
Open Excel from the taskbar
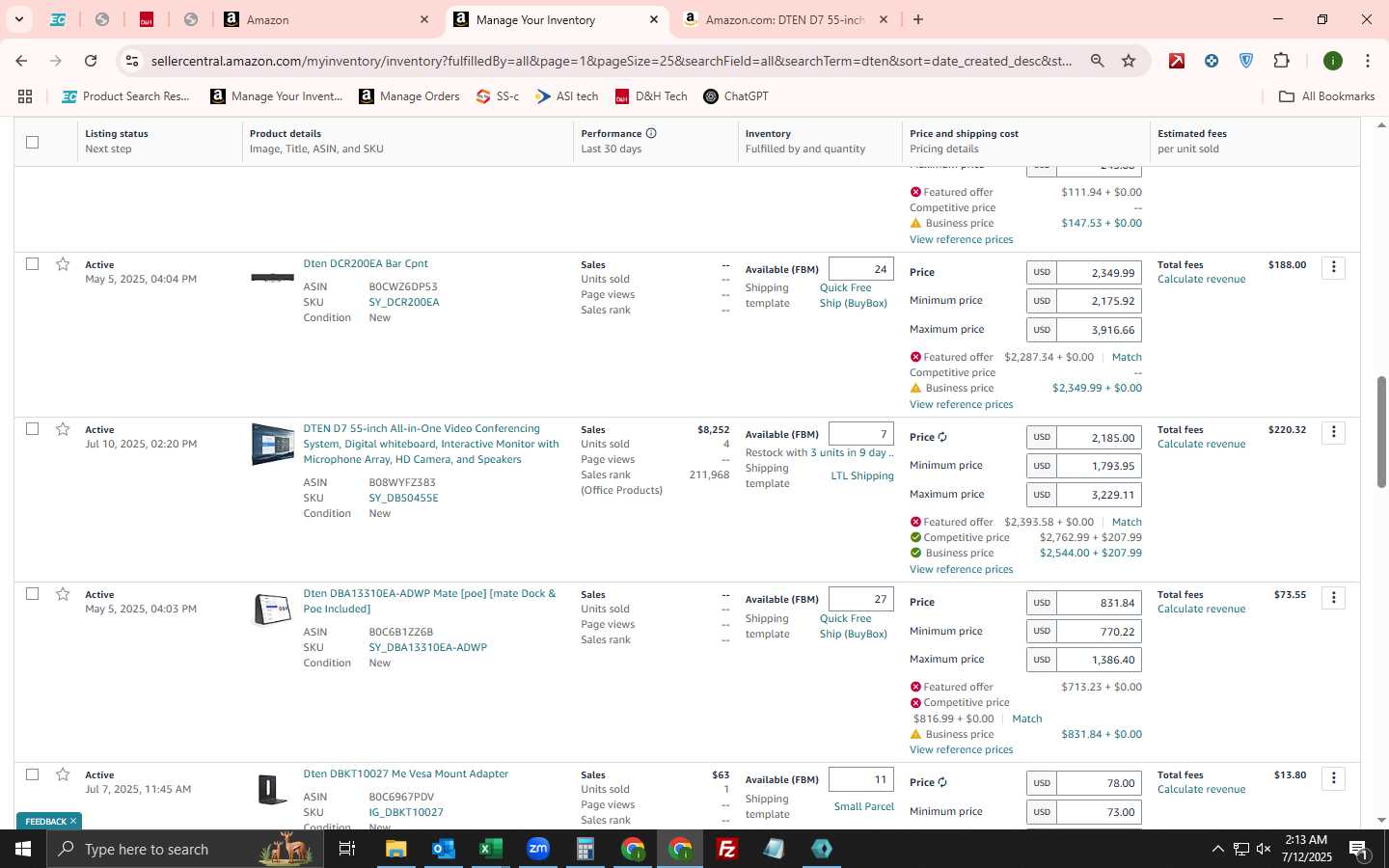coord(490,849)
